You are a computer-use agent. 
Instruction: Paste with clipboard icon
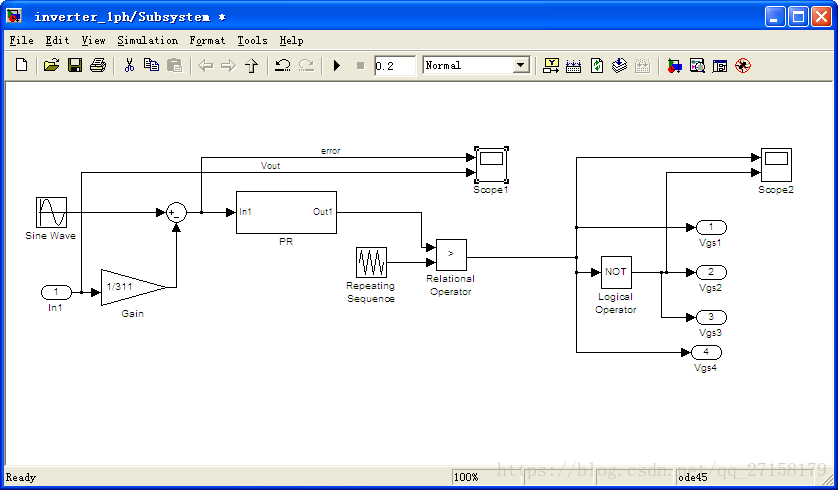click(x=175, y=66)
